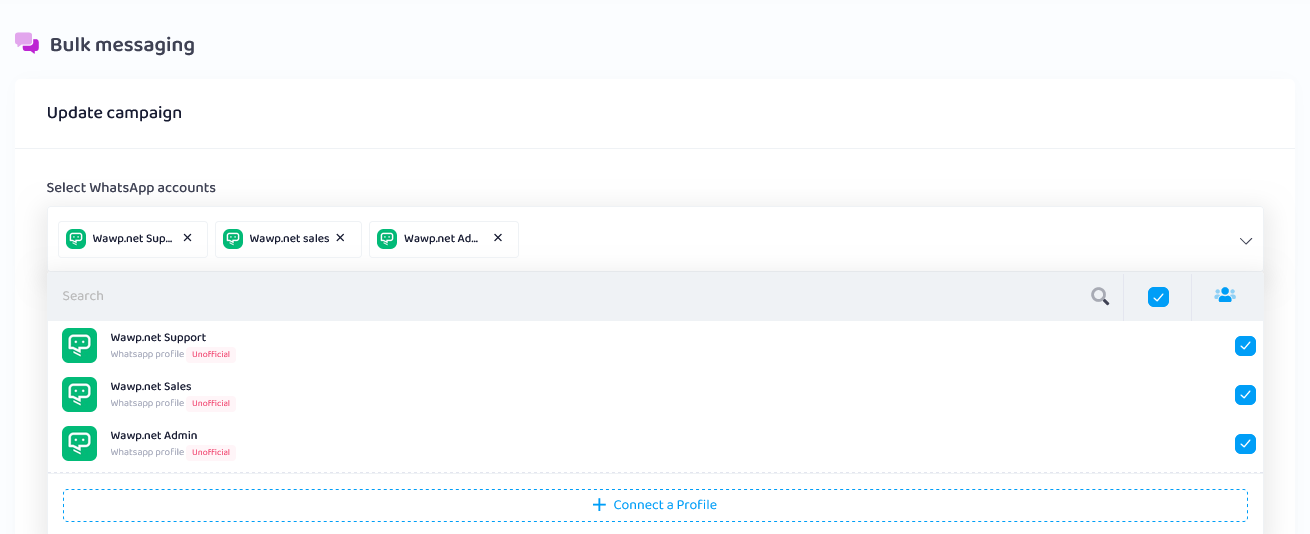
Task: Focus the account Search input field
Action: (x=560, y=296)
